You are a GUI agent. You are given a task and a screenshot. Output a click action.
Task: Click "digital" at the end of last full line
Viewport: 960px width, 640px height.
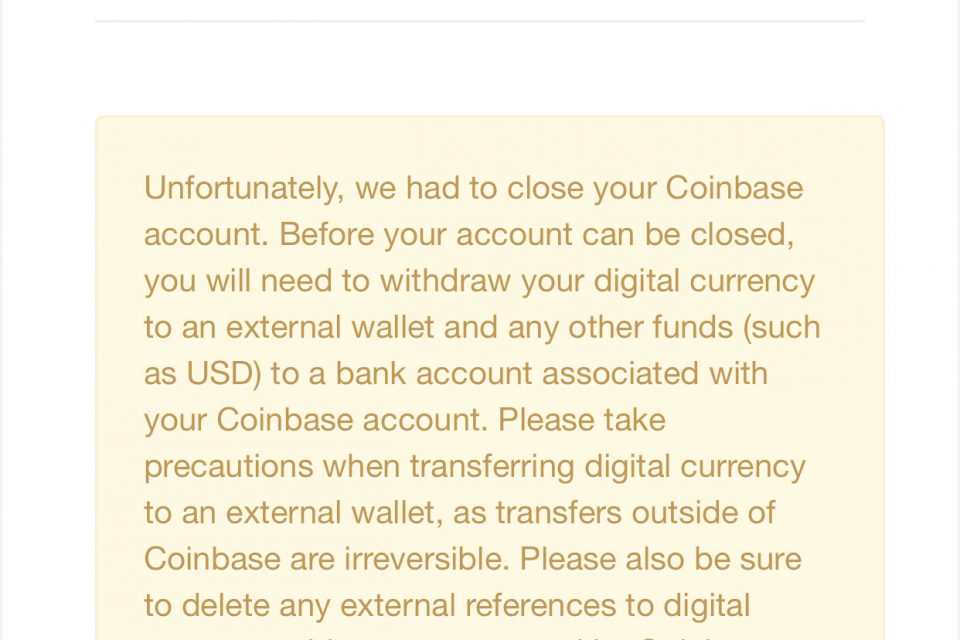pyautogui.click(x=707, y=606)
